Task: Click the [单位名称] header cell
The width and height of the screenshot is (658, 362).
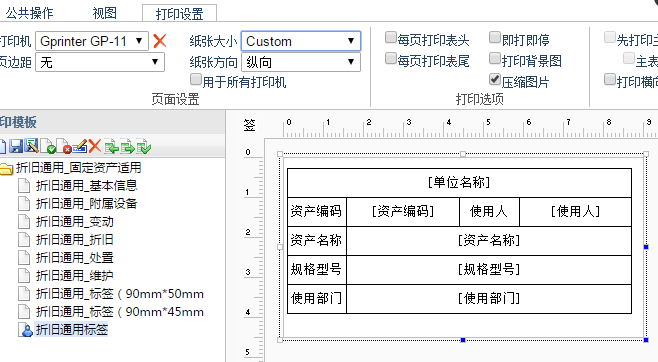Action: pyautogui.click(x=460, y=182)
